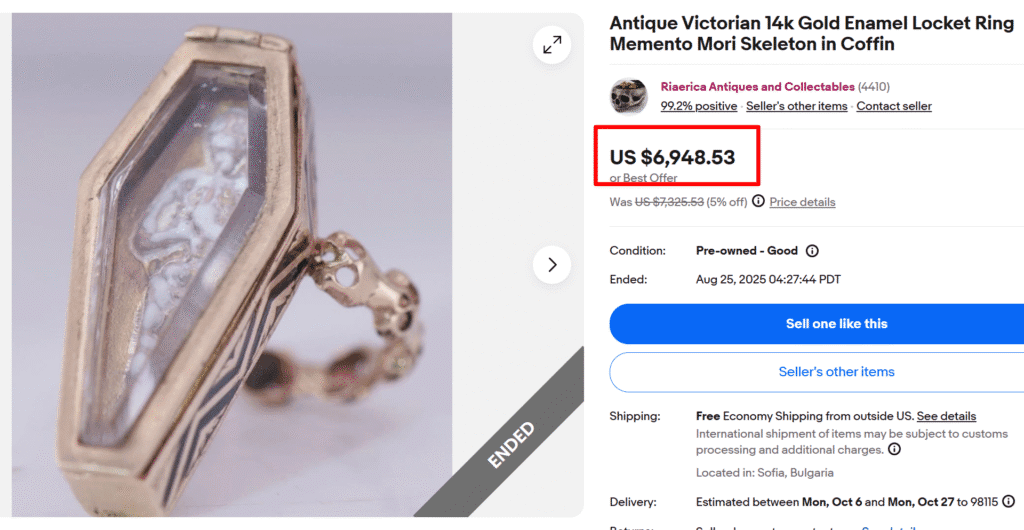This screenshot has width=1024, height=530.
Task: Visit Riaerica Antiques and Collectables store
Action: [757, 87]
